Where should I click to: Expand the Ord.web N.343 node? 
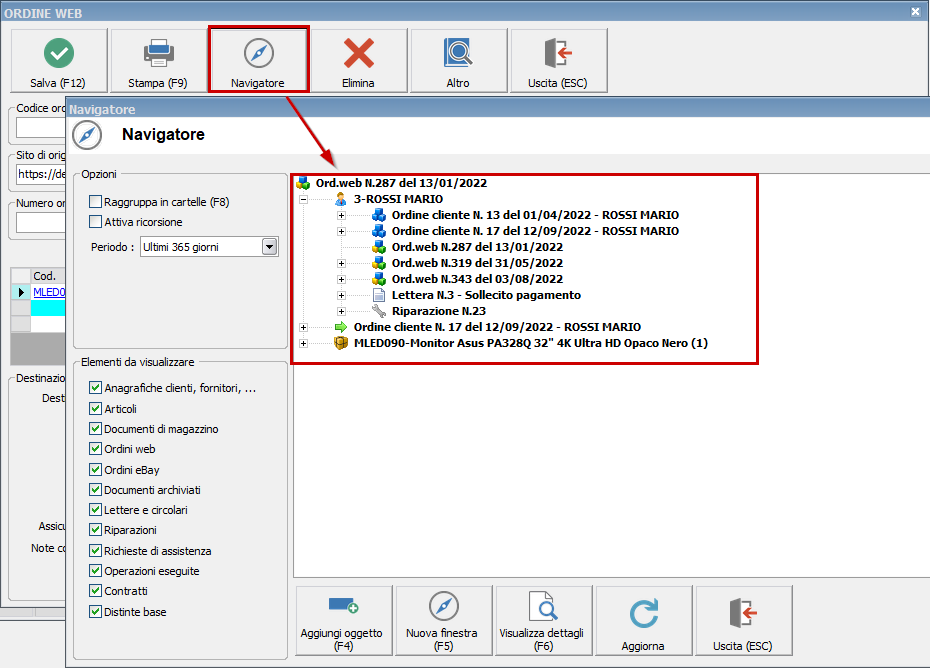[x=342, y=279]
